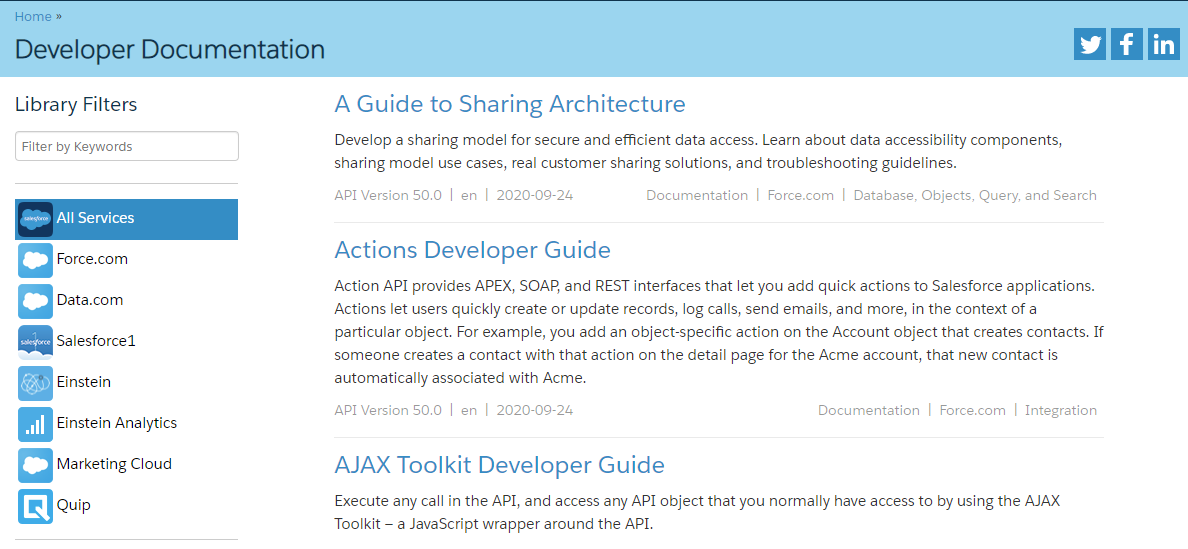Click the Developer Documentation page title
Image resolution: width=1188 pixels, height=549 pixels.
(170, 49)
